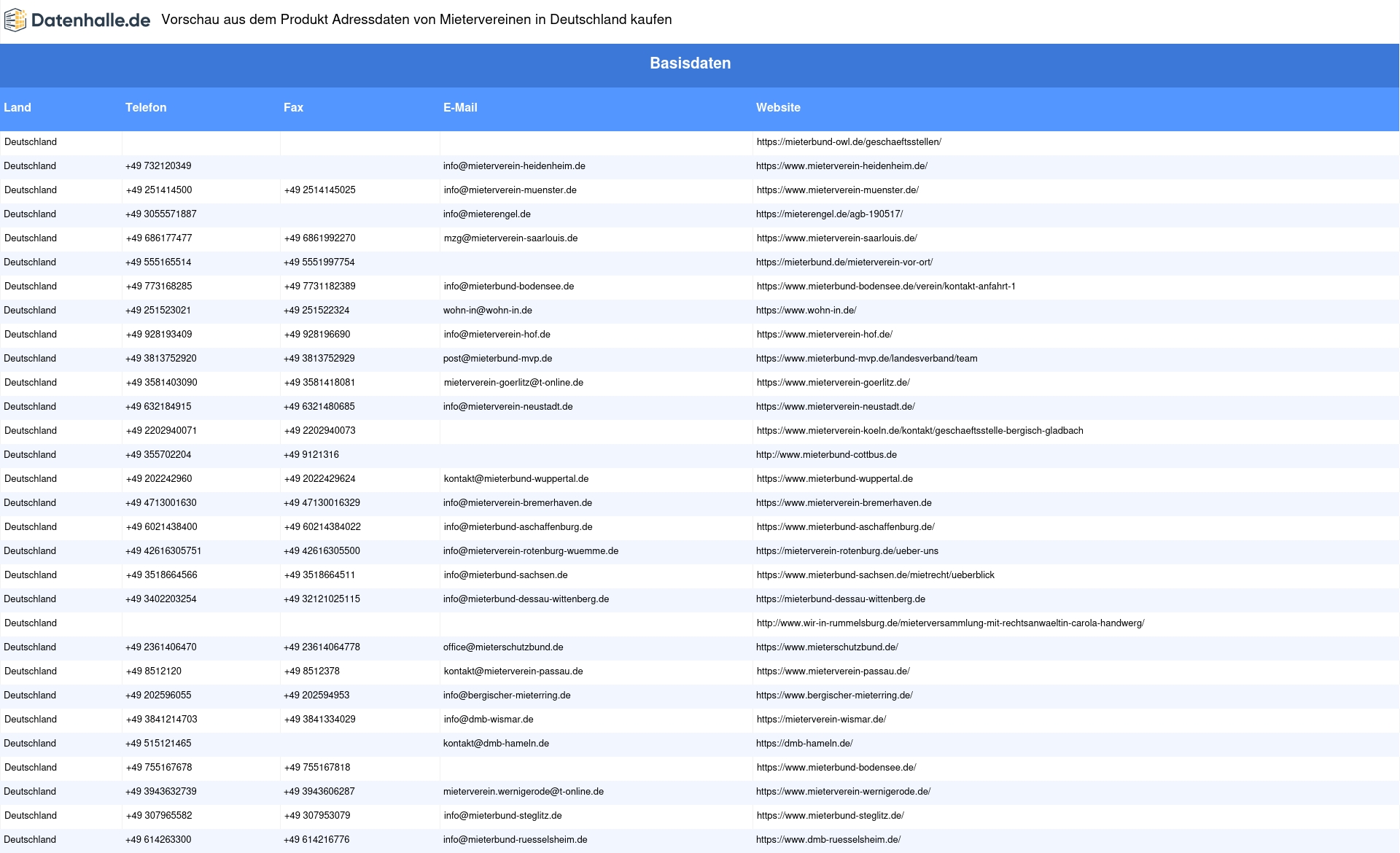1400x853 pixels.
Task: Select fax number +49 6861992270
Action: [x=320, y=238]
